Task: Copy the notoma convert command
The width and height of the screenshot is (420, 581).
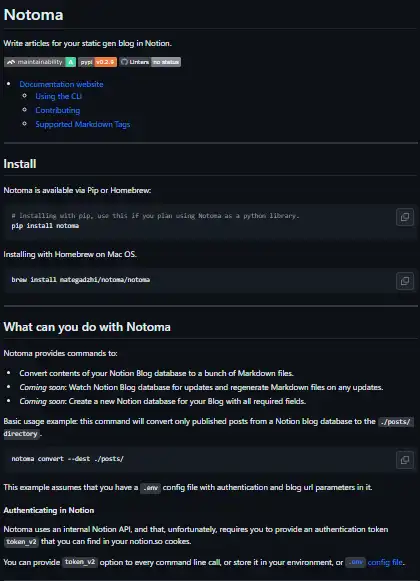Action: pos(405,460)
